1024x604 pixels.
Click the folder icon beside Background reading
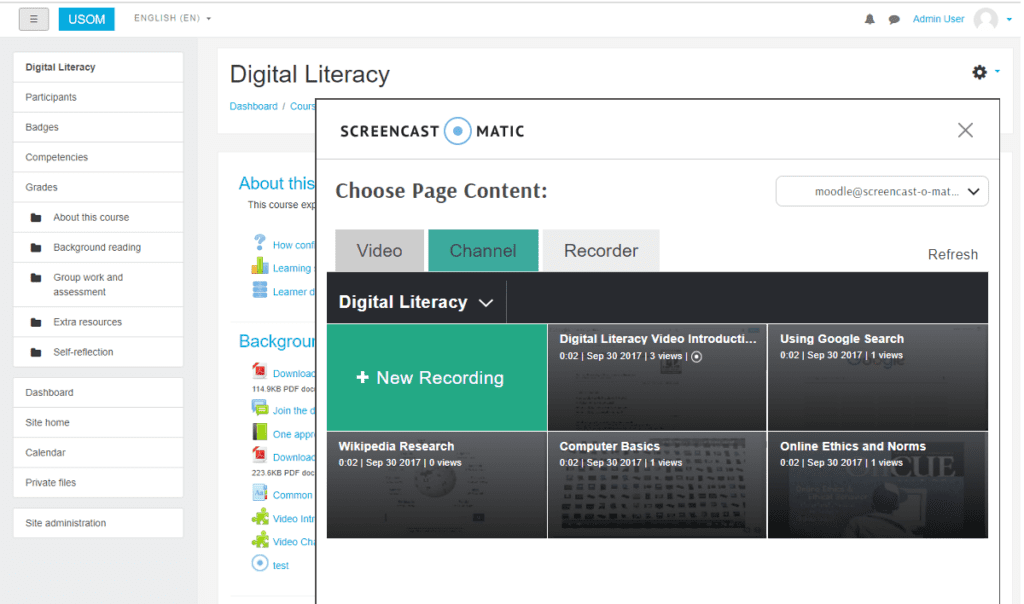(36, 247)
